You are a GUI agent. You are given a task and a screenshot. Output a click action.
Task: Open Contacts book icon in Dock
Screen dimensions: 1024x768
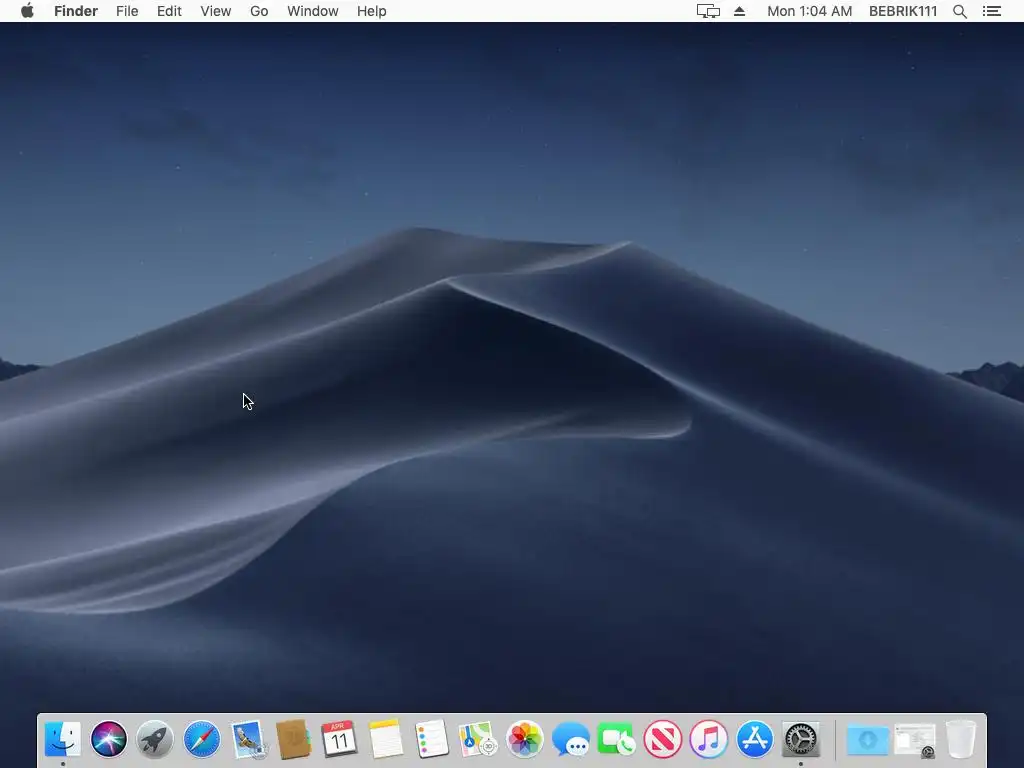coord(293,739)
